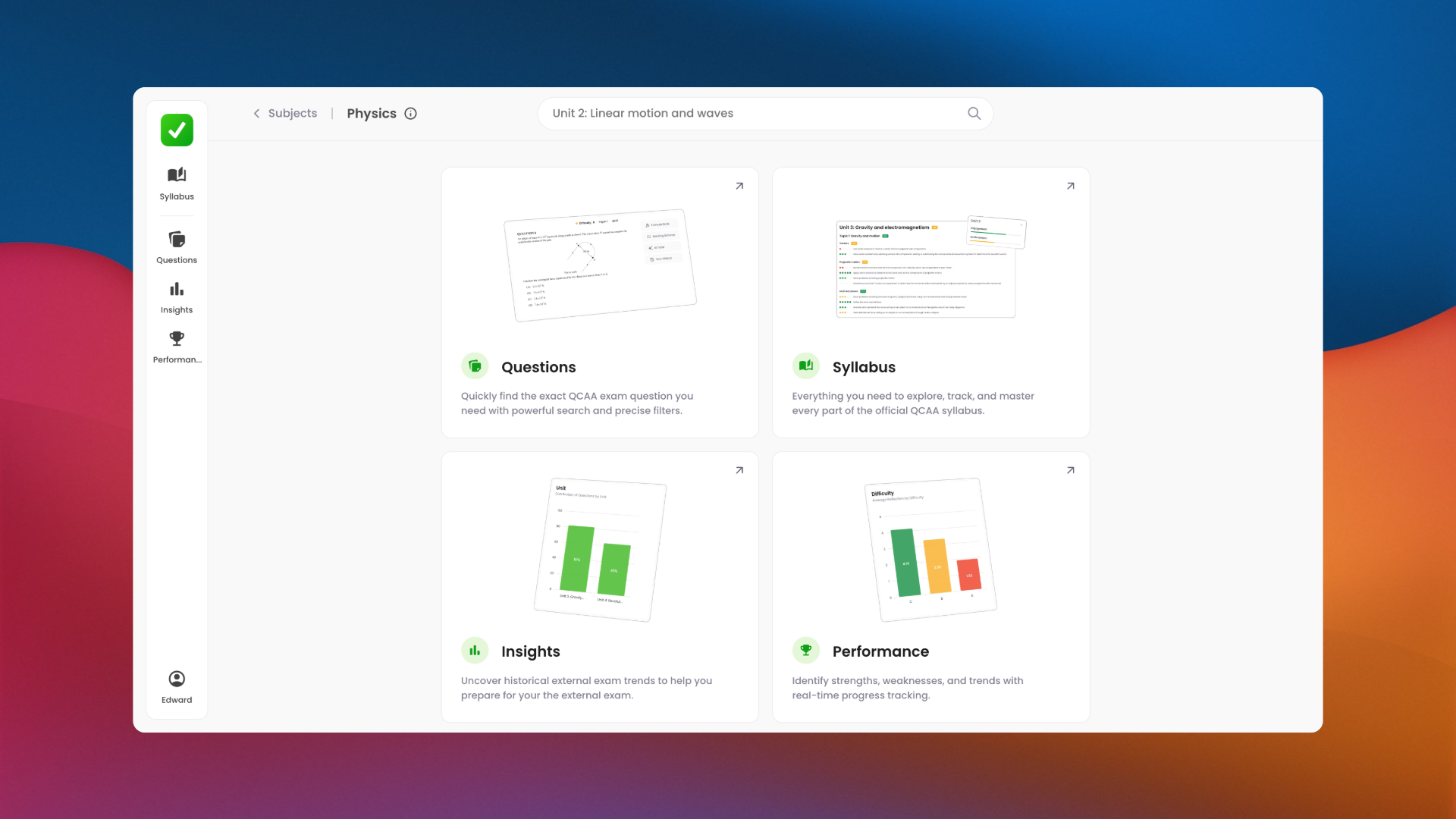The image size is (1456, 819).
Task: Click the info icon beside Physics
Action: 410,114
